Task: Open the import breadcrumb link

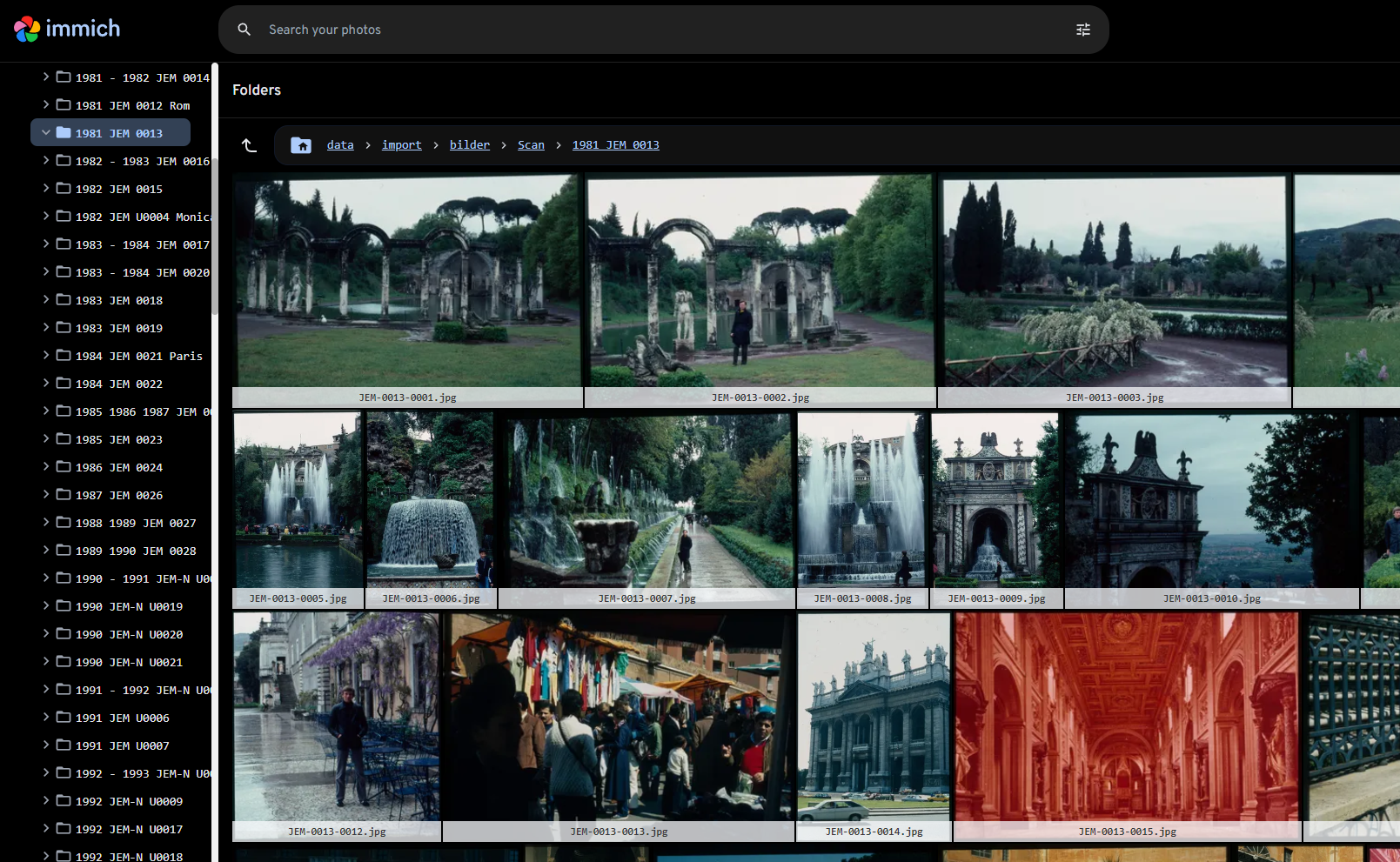Action: (402, 145)
